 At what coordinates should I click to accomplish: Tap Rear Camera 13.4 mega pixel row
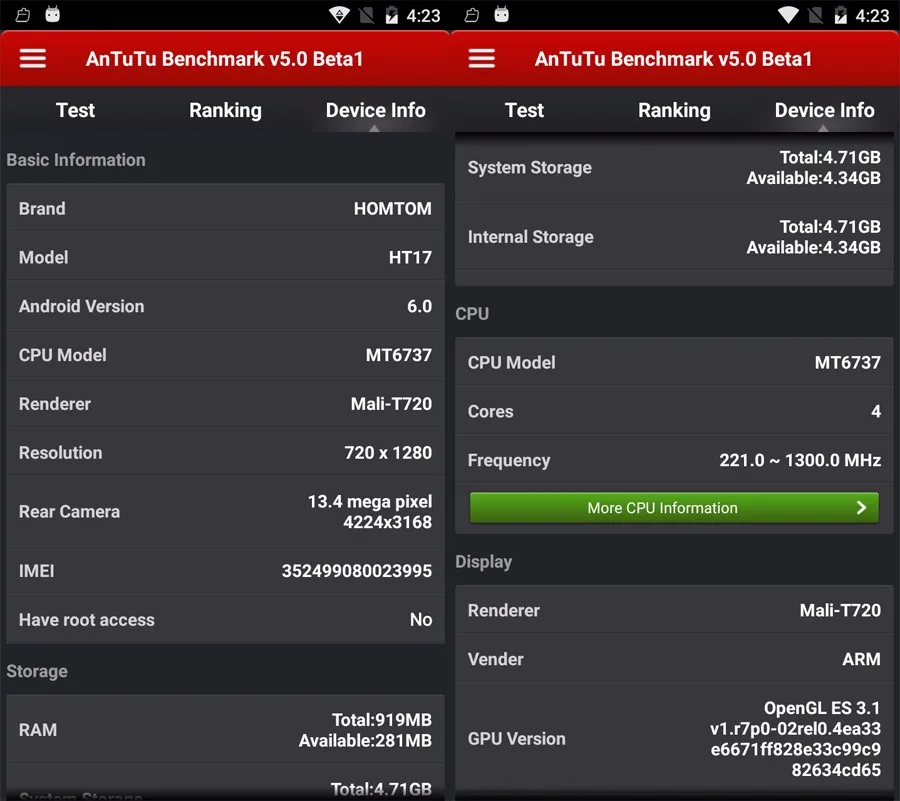coord(225,511)
